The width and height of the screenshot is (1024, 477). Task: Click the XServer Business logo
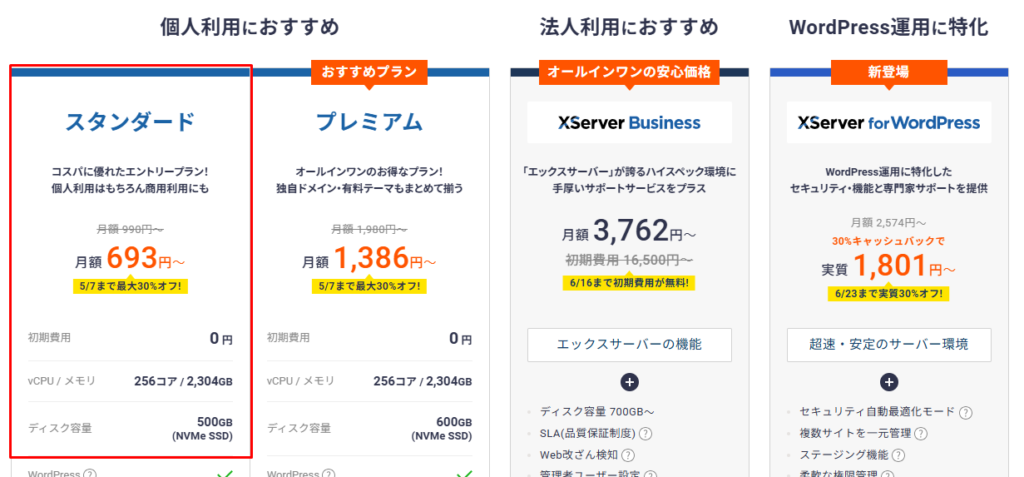[629, 123]
